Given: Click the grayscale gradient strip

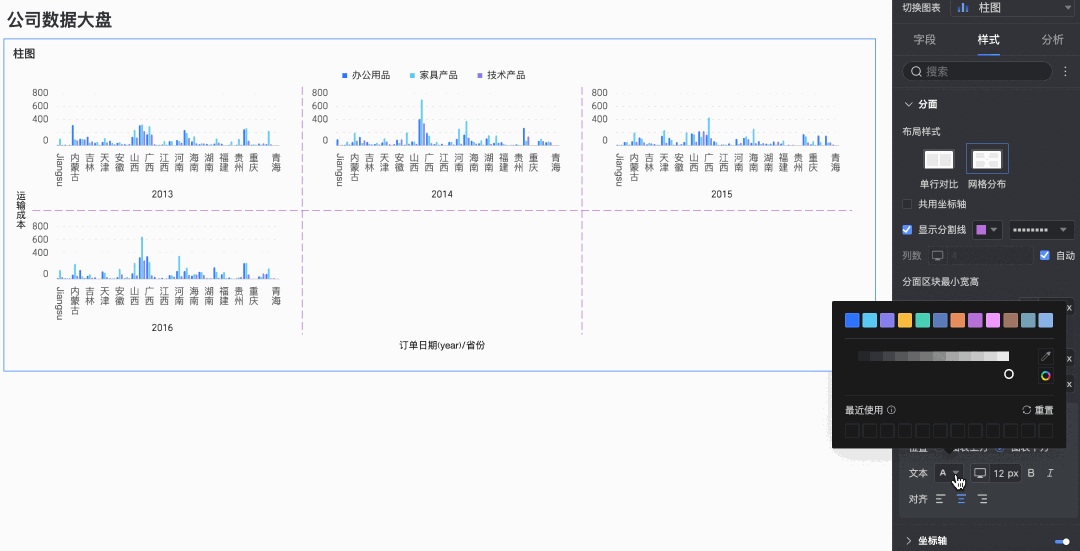Looking at the screenshot, I should coord(933,356).
